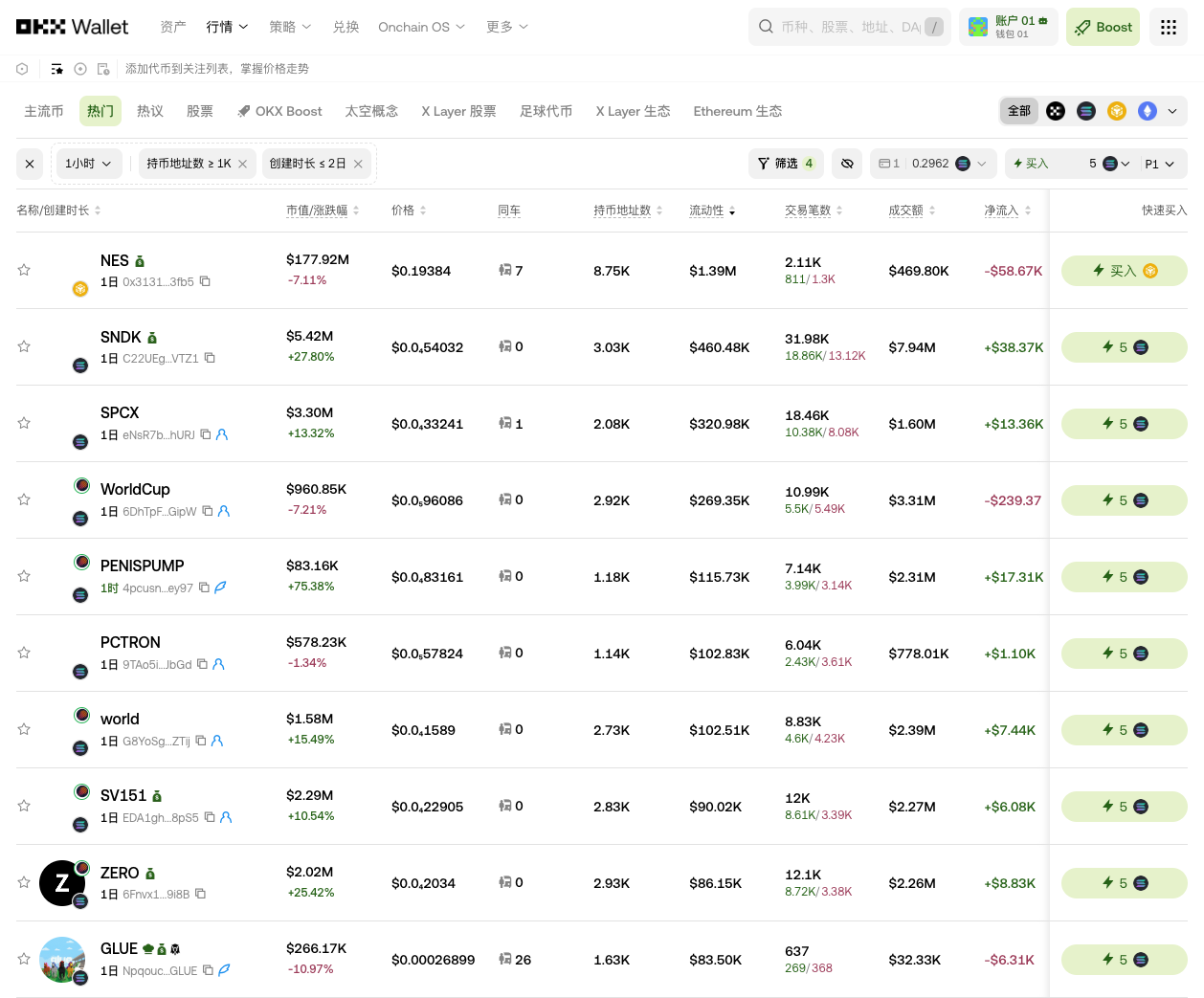Copy the SPCX address eNsR7b...hURJ
This screenshot has height=998, width=1204.
(206, 434)
